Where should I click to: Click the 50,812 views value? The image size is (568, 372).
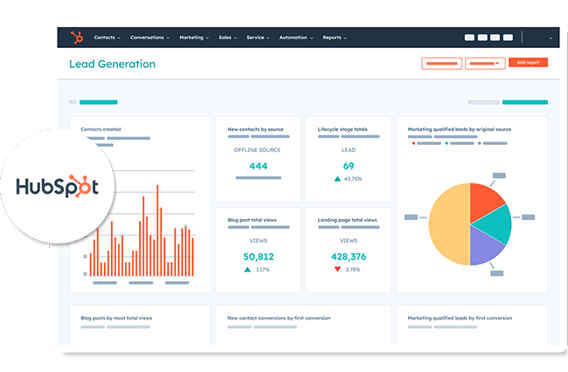[x=258, y=256]
